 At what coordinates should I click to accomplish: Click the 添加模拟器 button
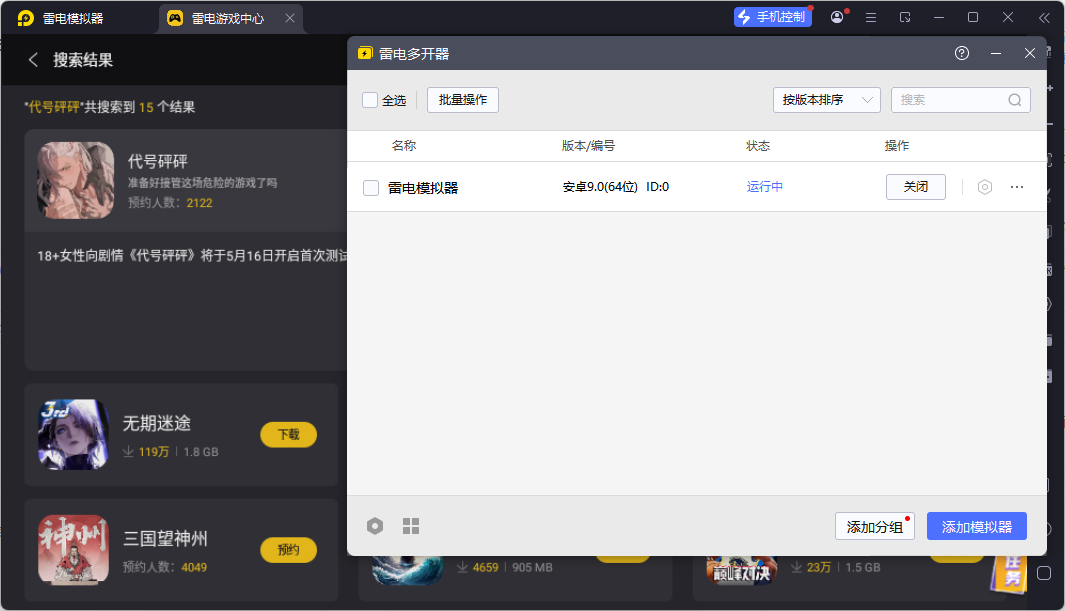(x=976, y=527)
